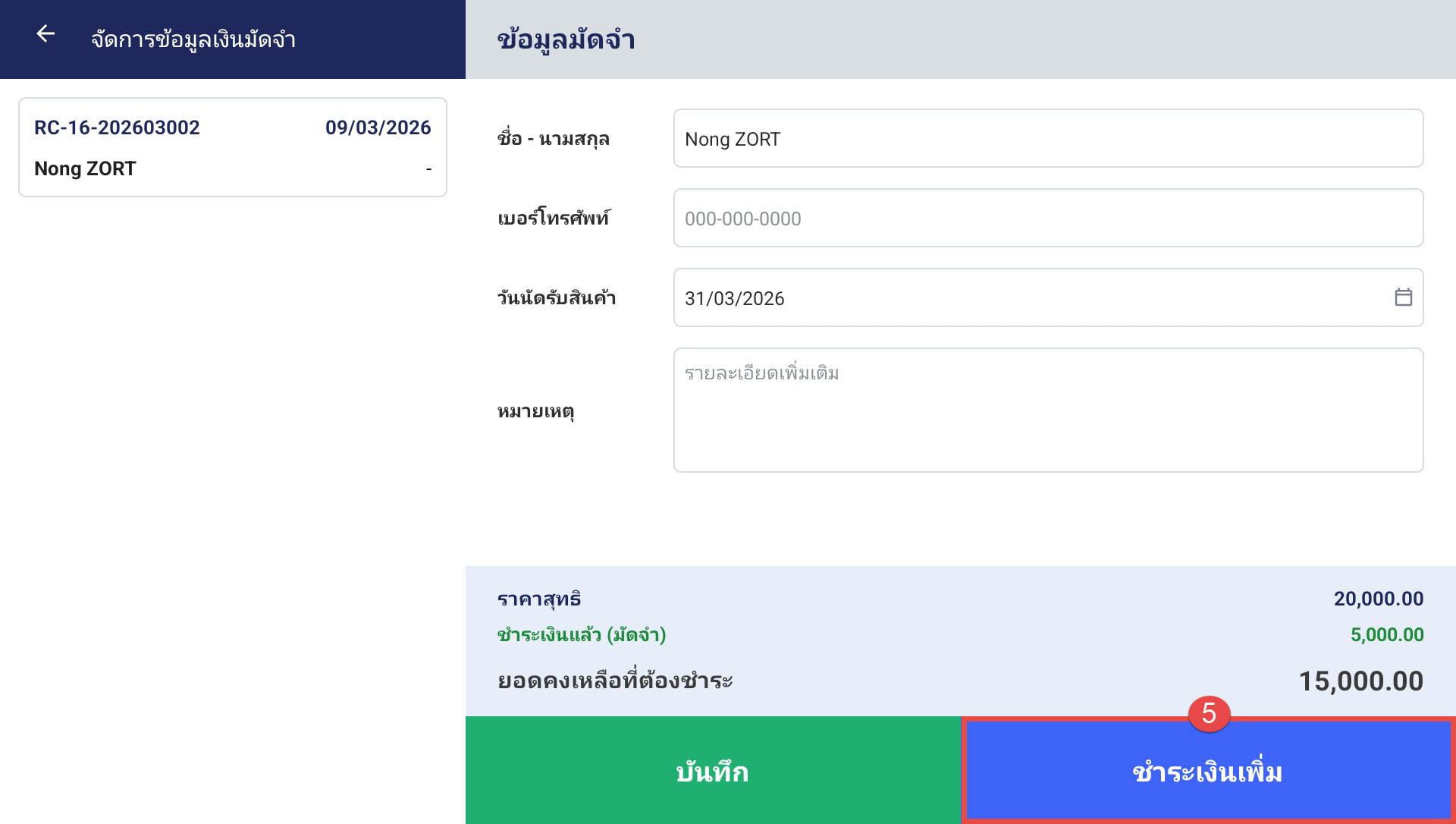Viewport: 1456px width, 824px height.
Task: Open the calendar date picker icon
Action: (x=1403, y=297)
